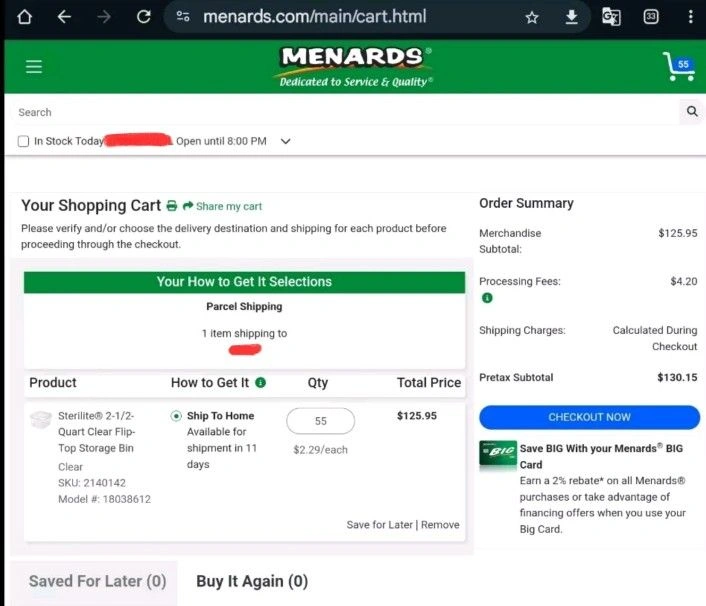Open the shopping cart icon with 55 items

677,67
